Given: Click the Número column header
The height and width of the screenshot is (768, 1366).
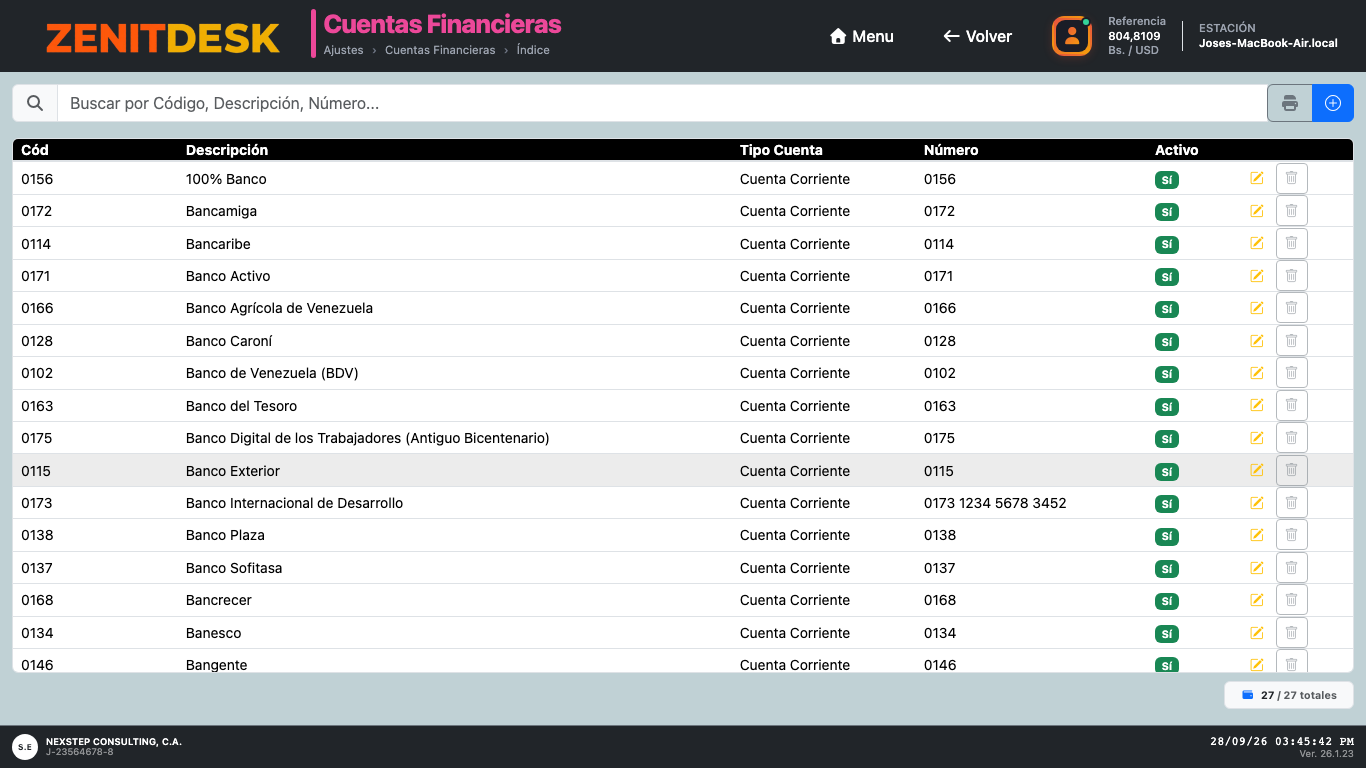Looking at the screenshot, I should [x=951, y=150].
